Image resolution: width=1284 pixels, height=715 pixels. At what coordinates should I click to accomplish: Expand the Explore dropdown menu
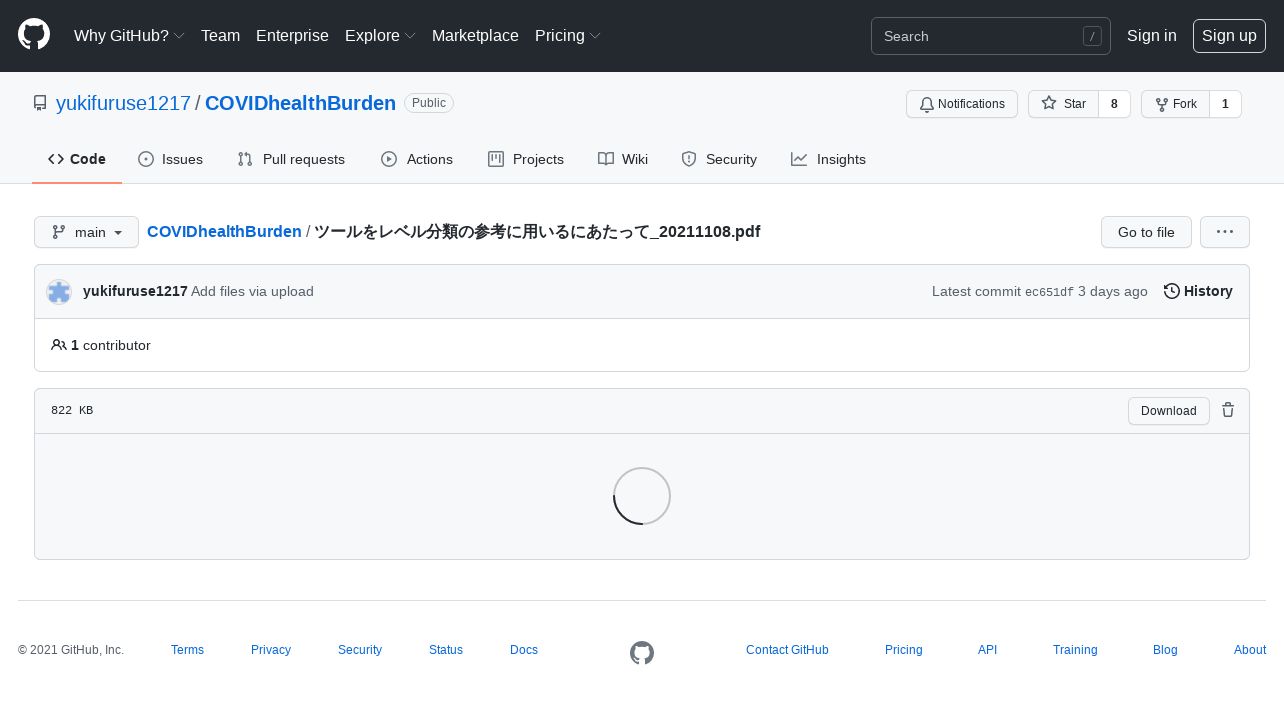click(380, 35)
